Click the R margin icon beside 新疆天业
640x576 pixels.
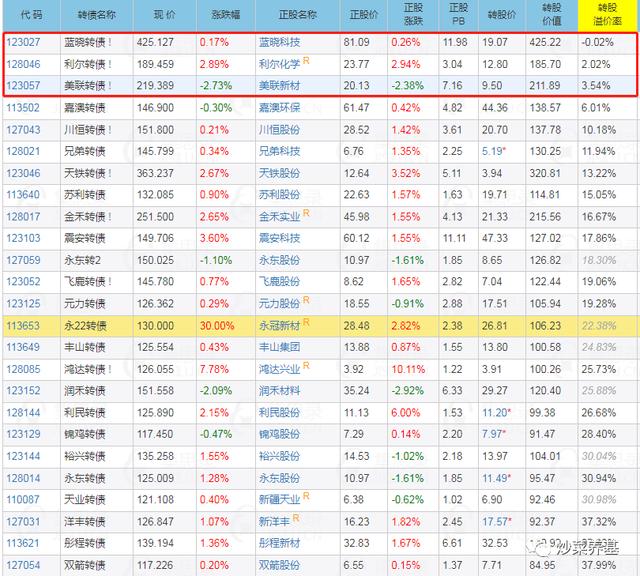click(x=306, y=496)
